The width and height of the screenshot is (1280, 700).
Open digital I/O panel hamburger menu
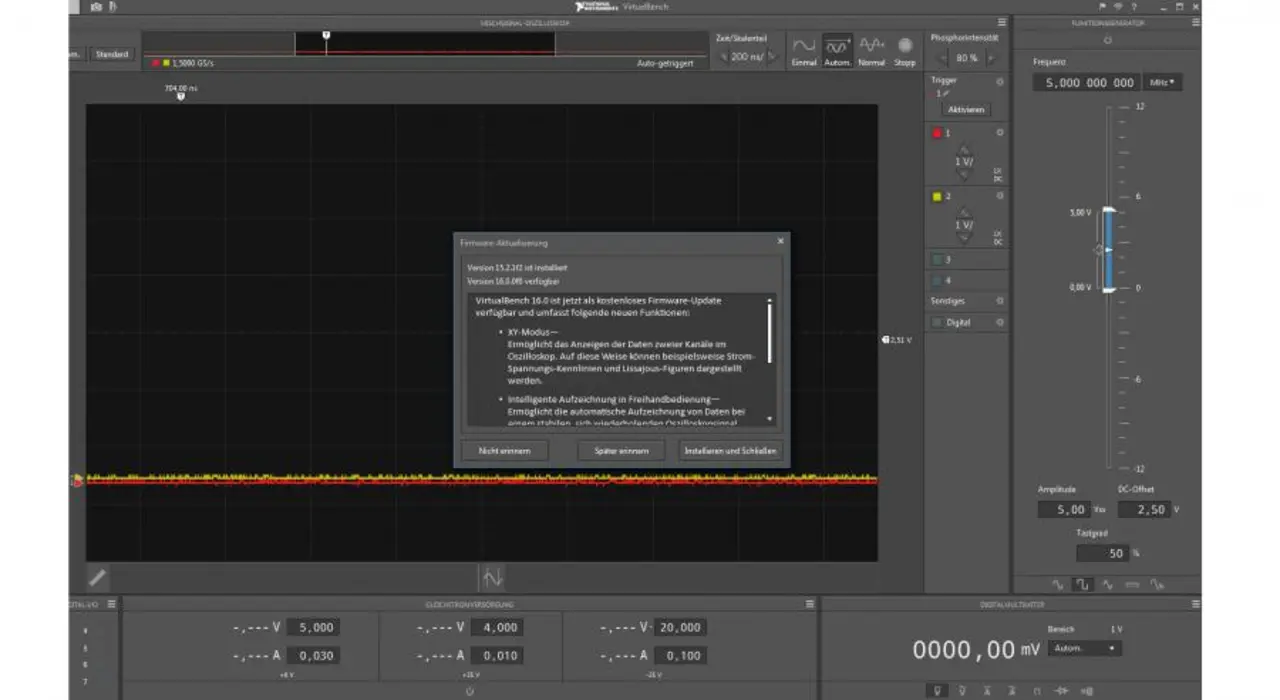click(x=111, y=604)
